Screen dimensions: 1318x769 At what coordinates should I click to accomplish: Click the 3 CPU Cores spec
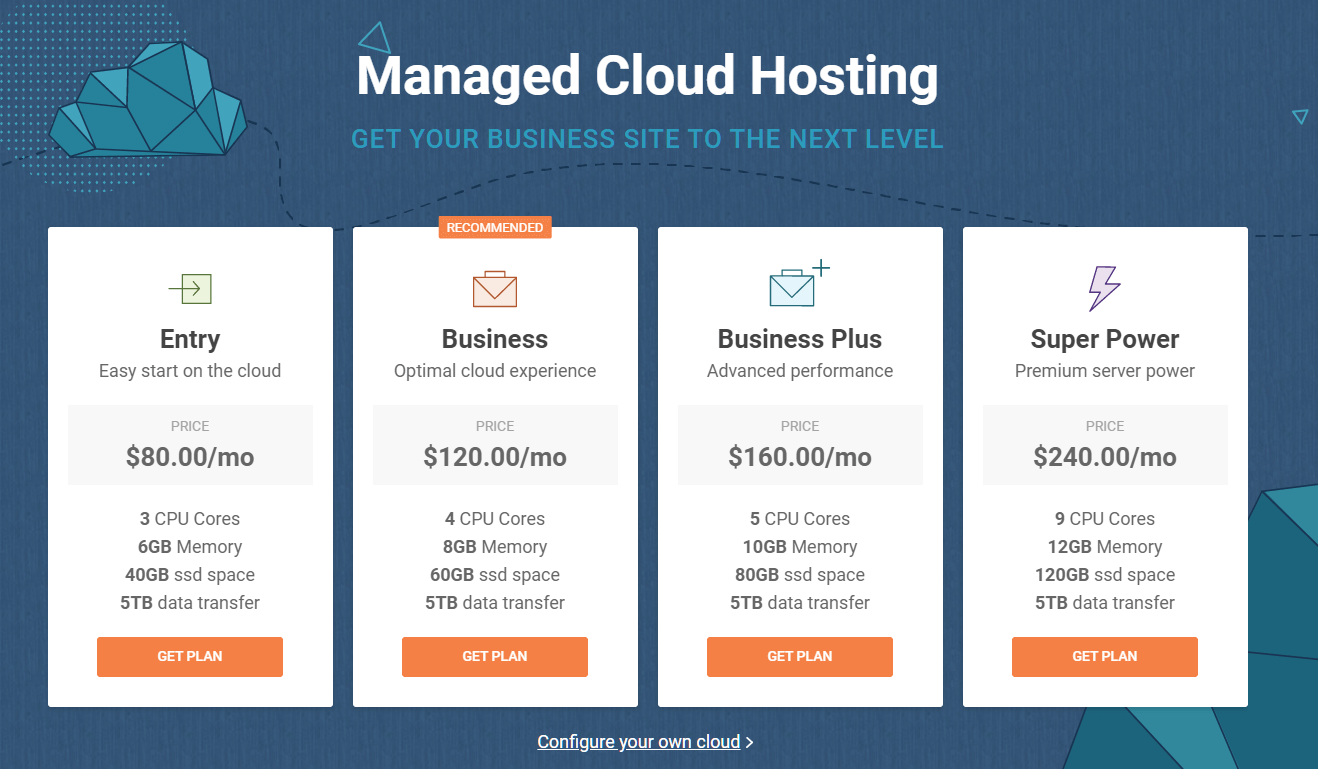coord(190,519)
